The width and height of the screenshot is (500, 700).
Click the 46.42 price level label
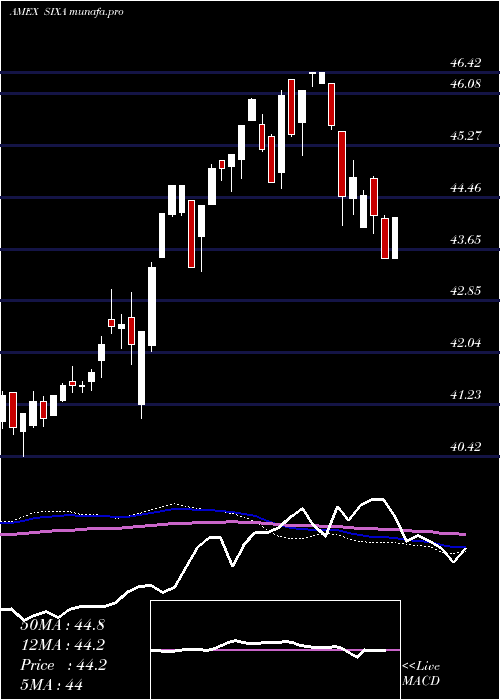466,63
